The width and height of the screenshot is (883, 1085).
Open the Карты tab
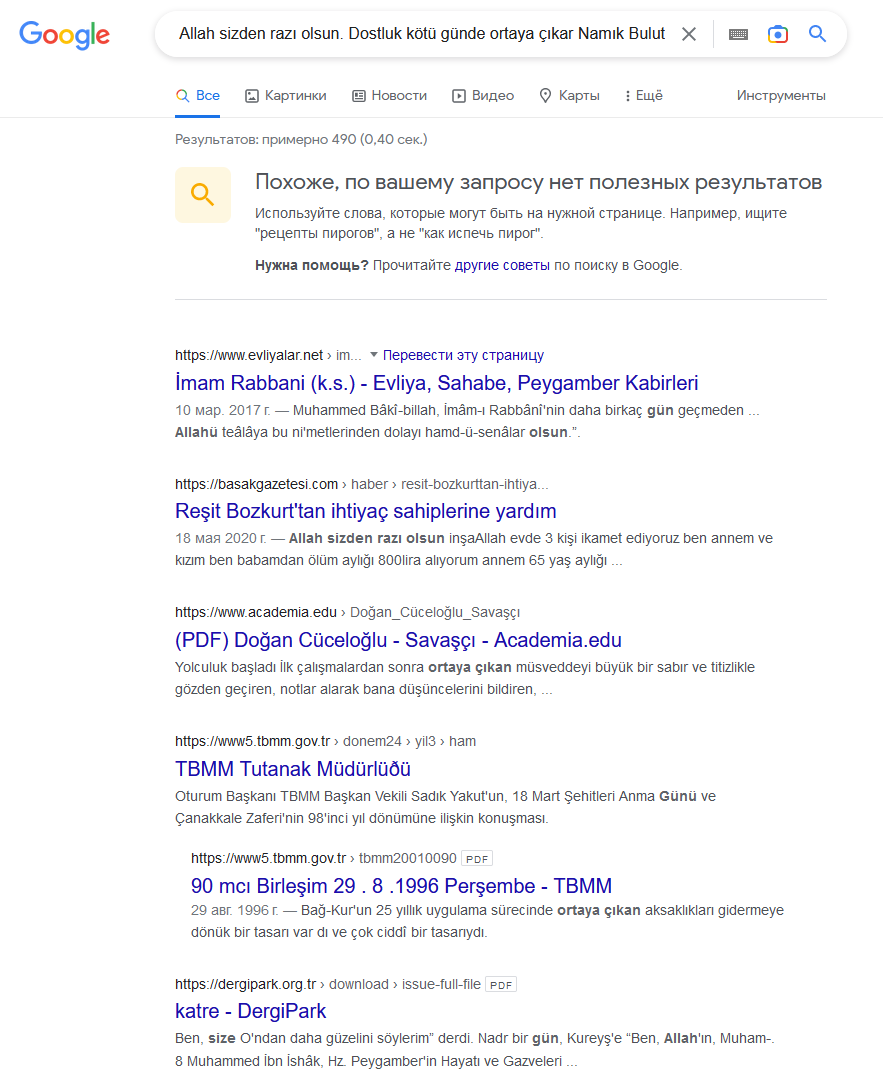(570, 95)
